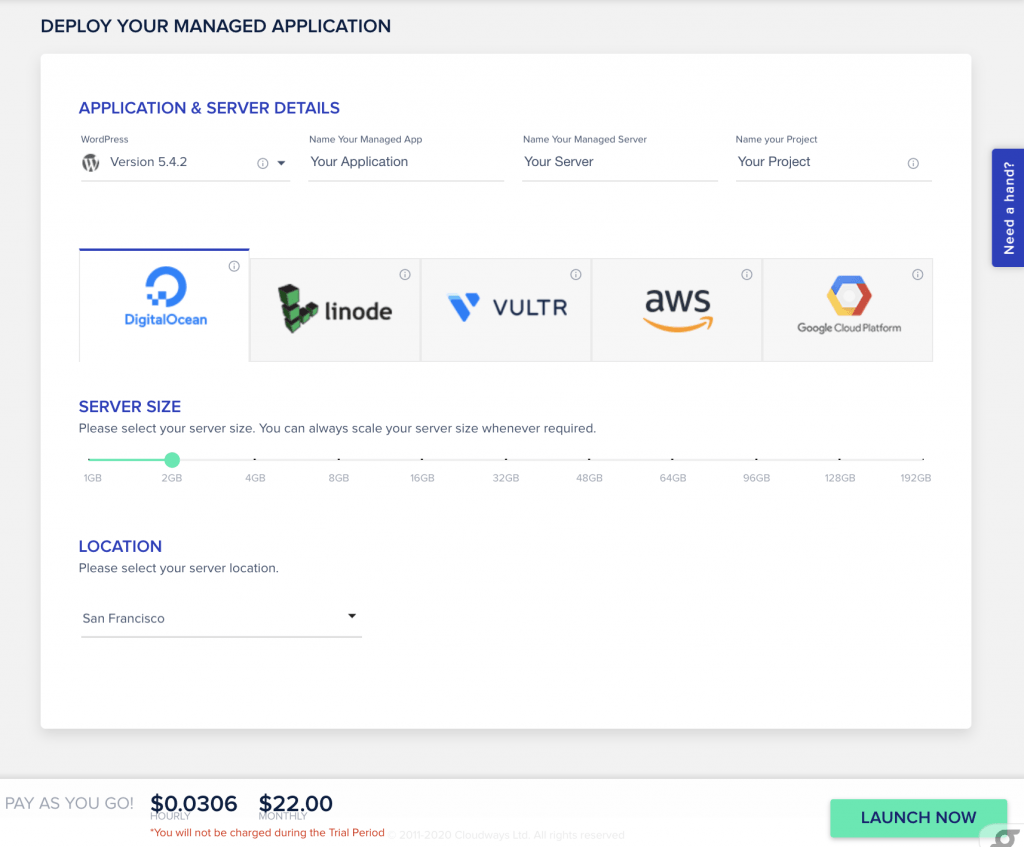Click the Your Project name field
Screen dimensions: 1024x847
(x=833, y=162)
